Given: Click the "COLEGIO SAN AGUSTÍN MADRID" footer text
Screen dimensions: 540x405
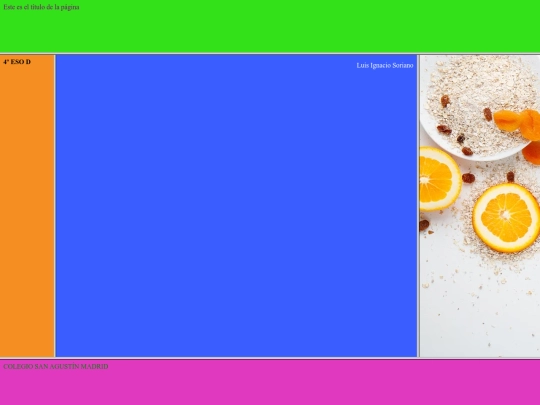Looking at the screenshot, I should [56, 366].
